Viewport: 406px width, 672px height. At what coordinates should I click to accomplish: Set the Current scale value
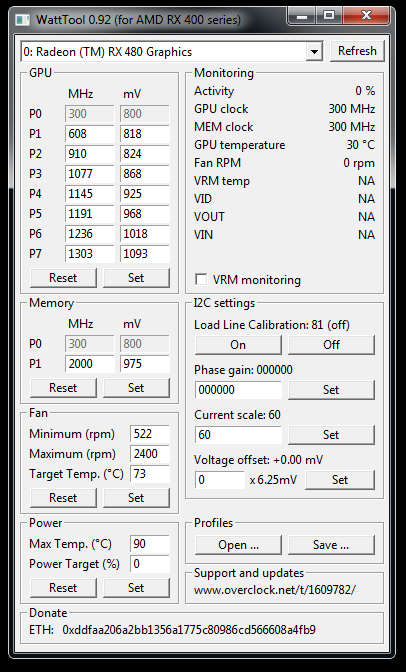[x=331, y=435]
